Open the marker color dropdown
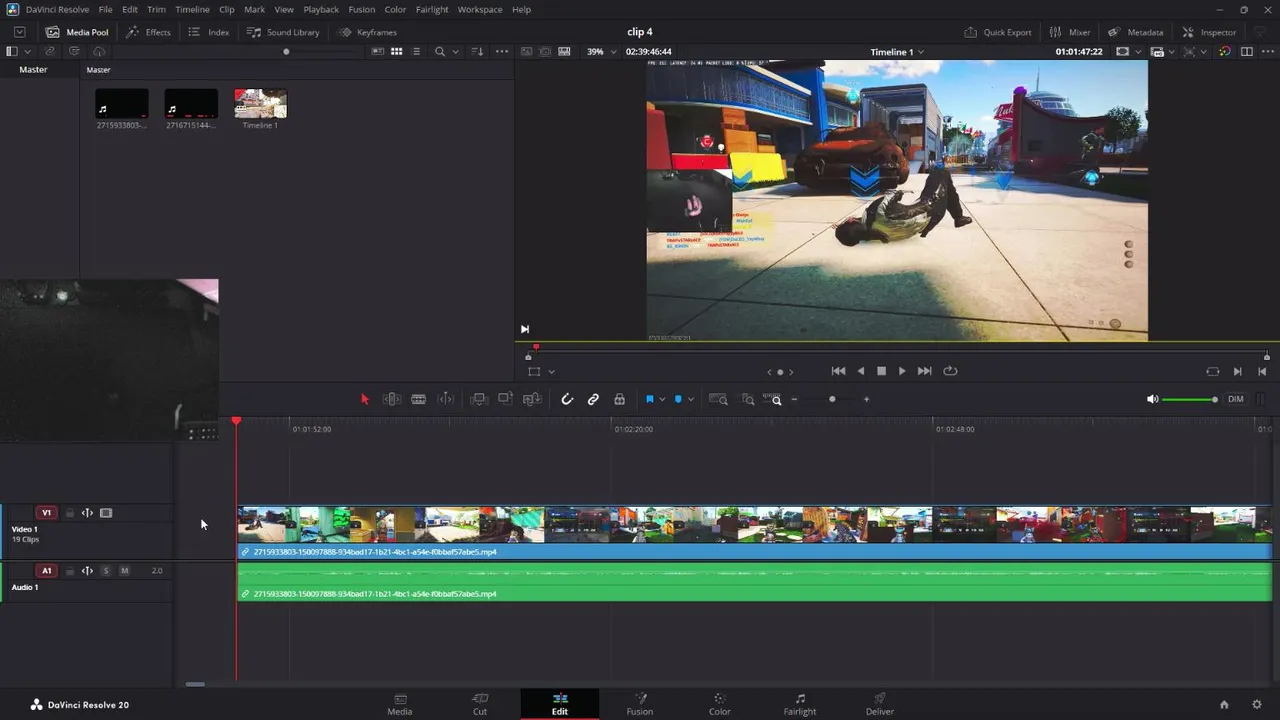 point(691,400)
